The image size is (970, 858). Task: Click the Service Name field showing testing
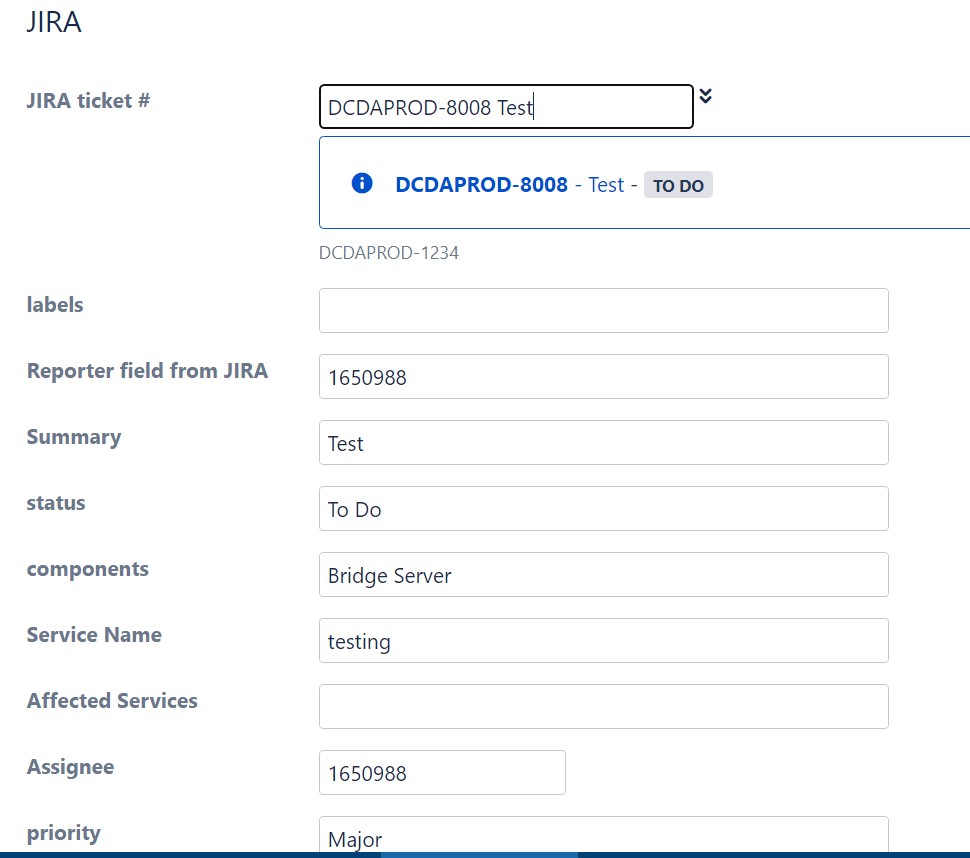pyautogui.click(x=603, y=640)
